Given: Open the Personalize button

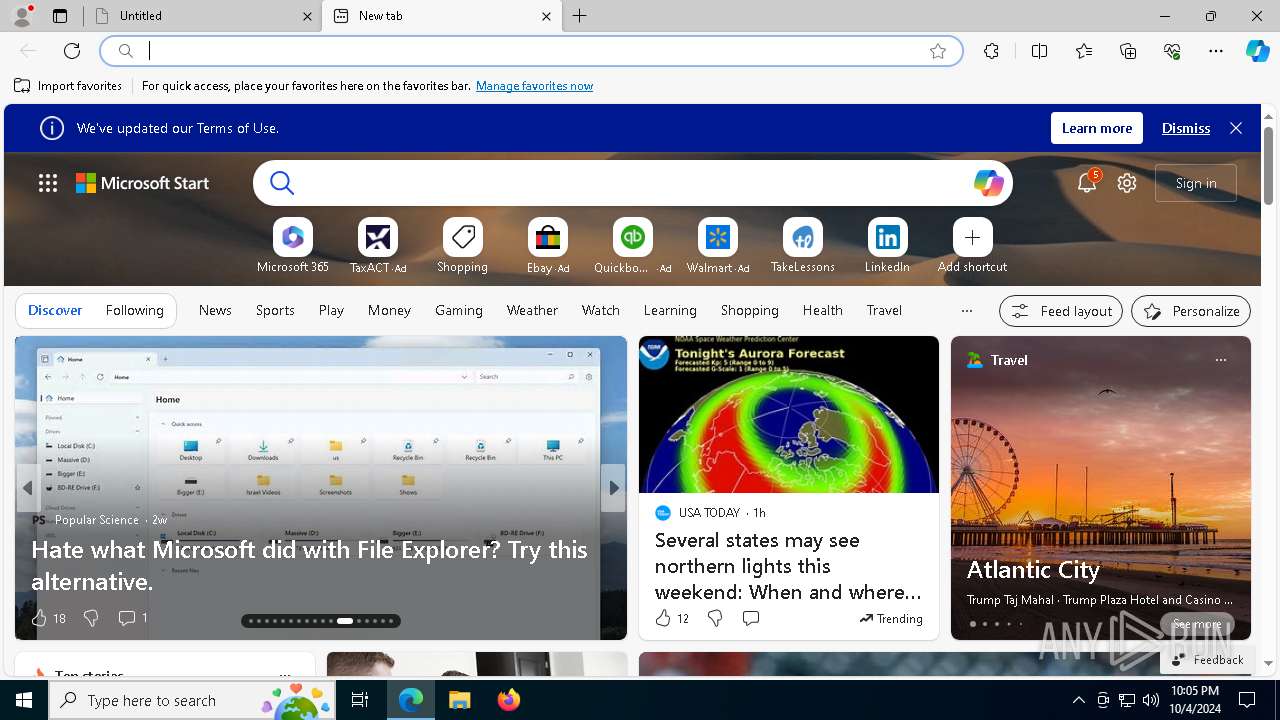Looking at the screenshot, I should pos(1191,311).
